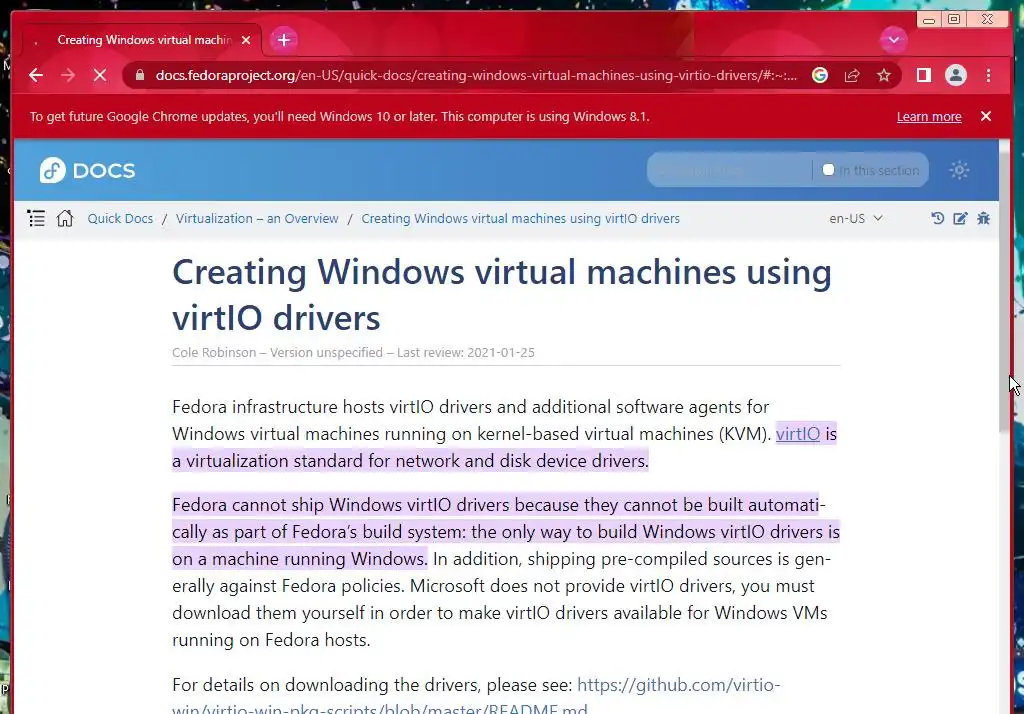
Task: Open the Chrome profile avatar
Action: [955, 75]
